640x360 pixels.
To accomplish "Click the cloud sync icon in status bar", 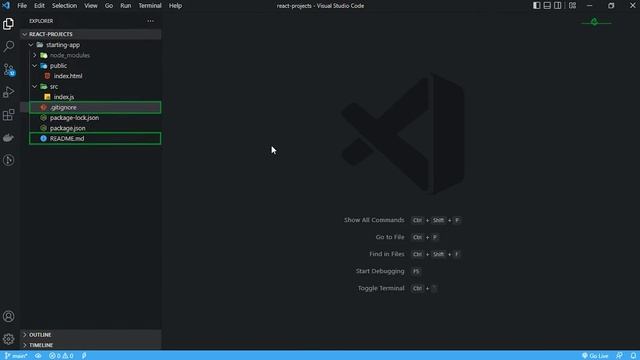I will (38, 356).
